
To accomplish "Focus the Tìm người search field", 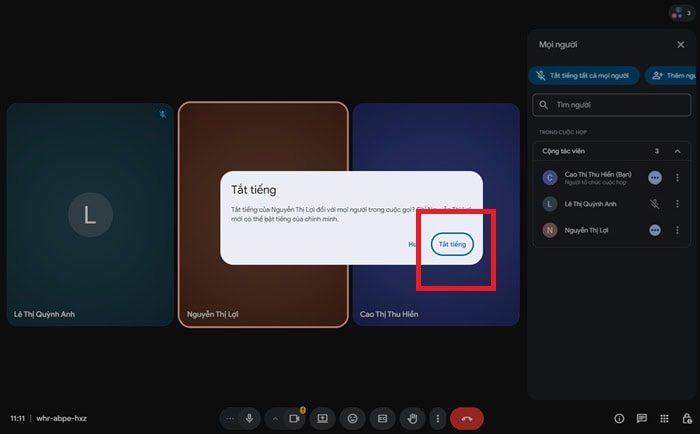I will click(612, 105).
